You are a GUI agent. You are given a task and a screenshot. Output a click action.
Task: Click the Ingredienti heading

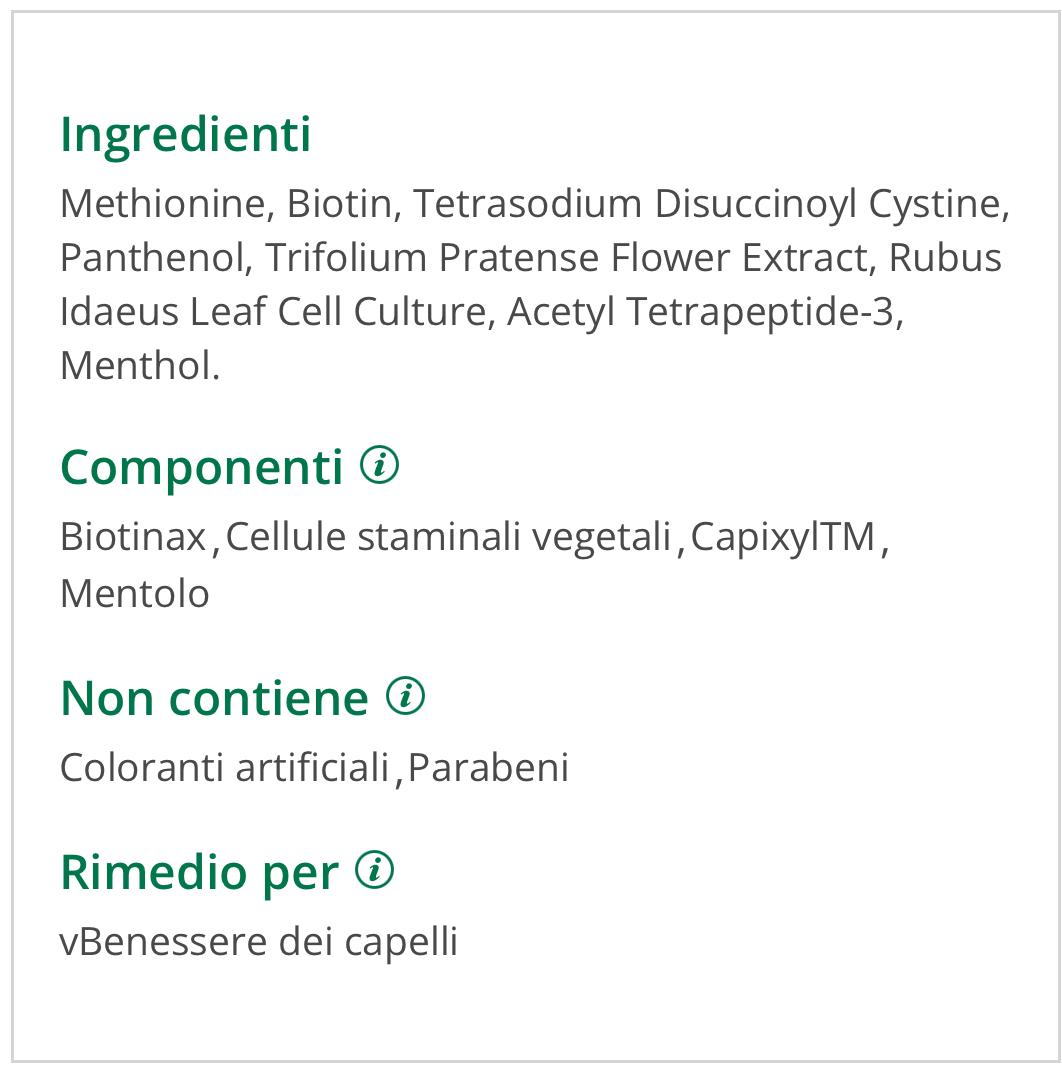[186, 134]
